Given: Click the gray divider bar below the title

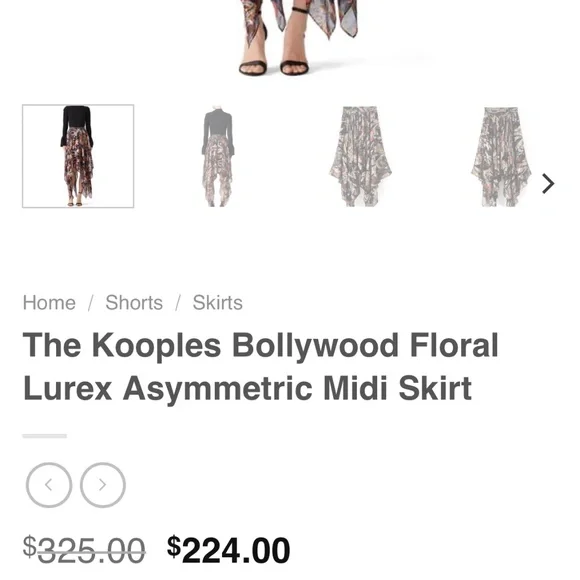Looking at the screenshot, I should 44,436.
